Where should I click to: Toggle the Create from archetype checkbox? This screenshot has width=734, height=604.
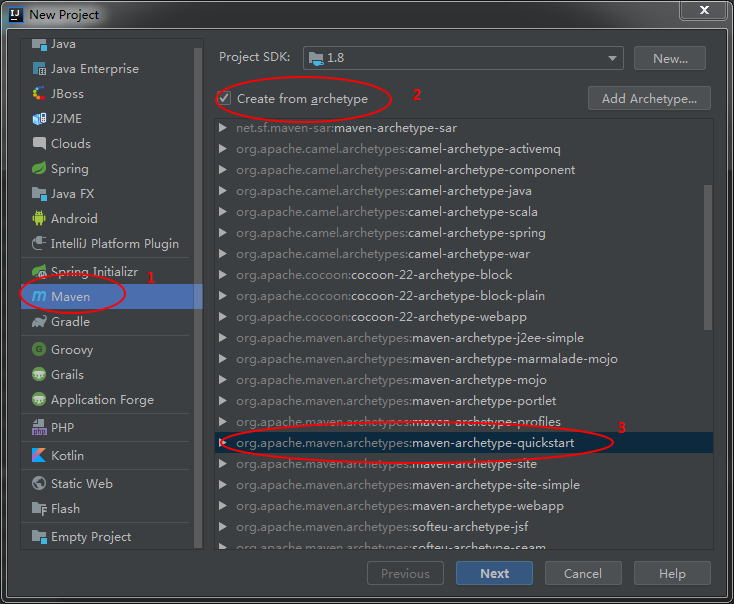[x=224, y=98]
